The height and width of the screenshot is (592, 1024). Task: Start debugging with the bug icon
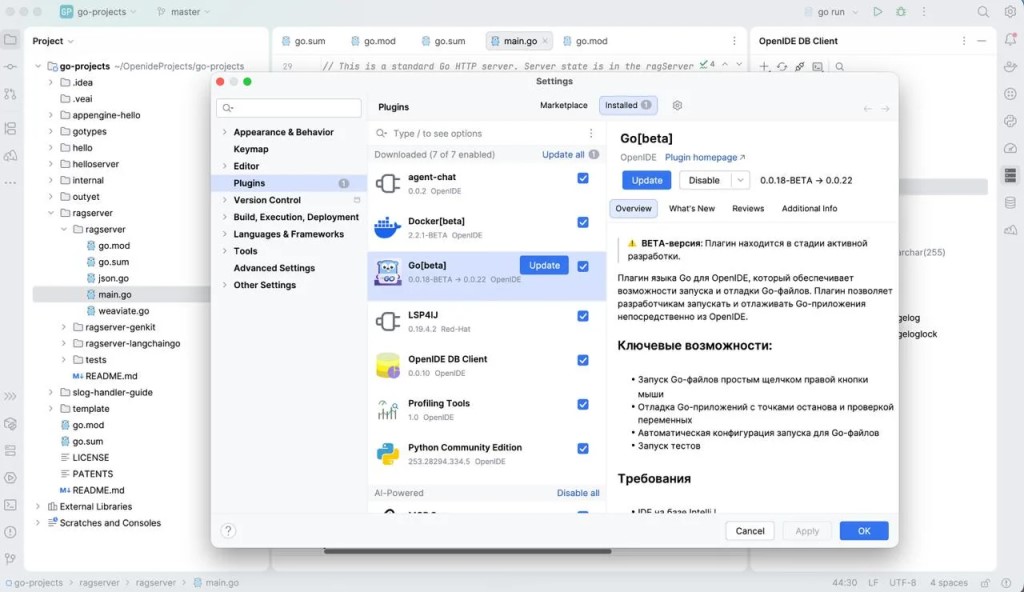coord(901,12)
